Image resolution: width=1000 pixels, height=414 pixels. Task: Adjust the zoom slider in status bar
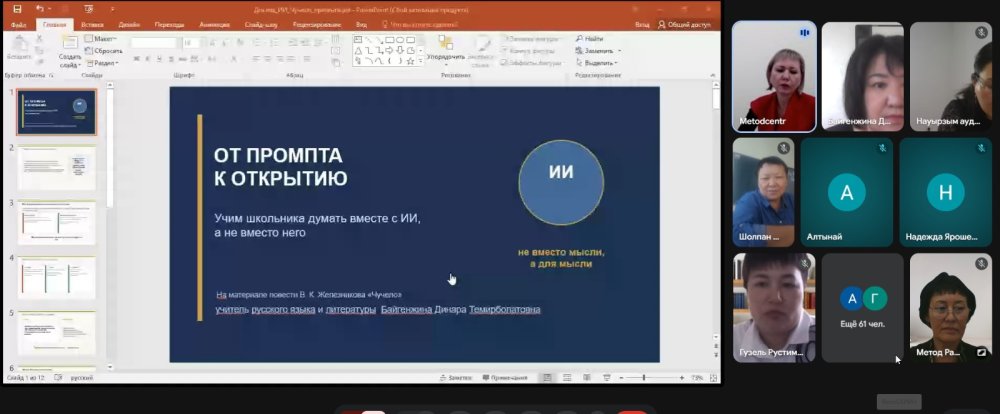tap(644, 378)
